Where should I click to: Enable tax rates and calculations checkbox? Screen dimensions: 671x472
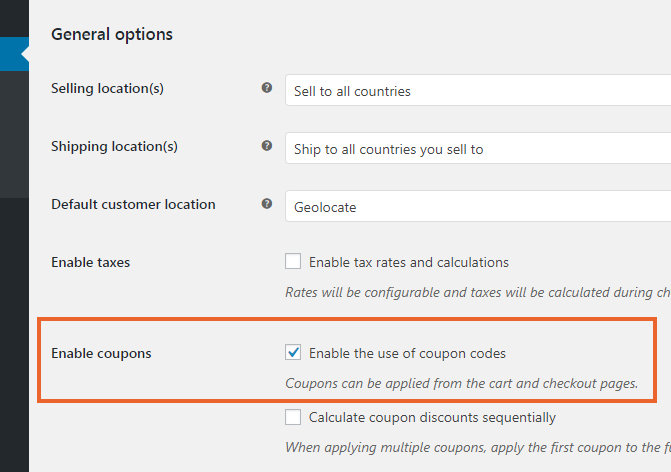point(293,261)
